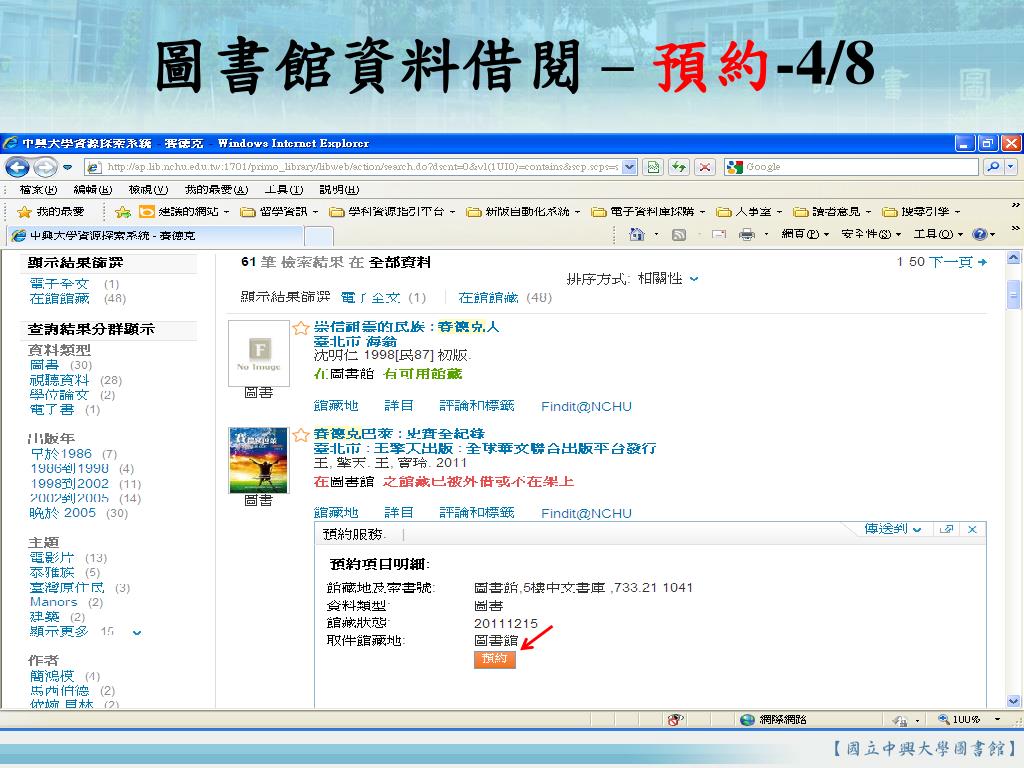
Task: Open the 人事室 favorites folder
Action: (x=749, y=212)
